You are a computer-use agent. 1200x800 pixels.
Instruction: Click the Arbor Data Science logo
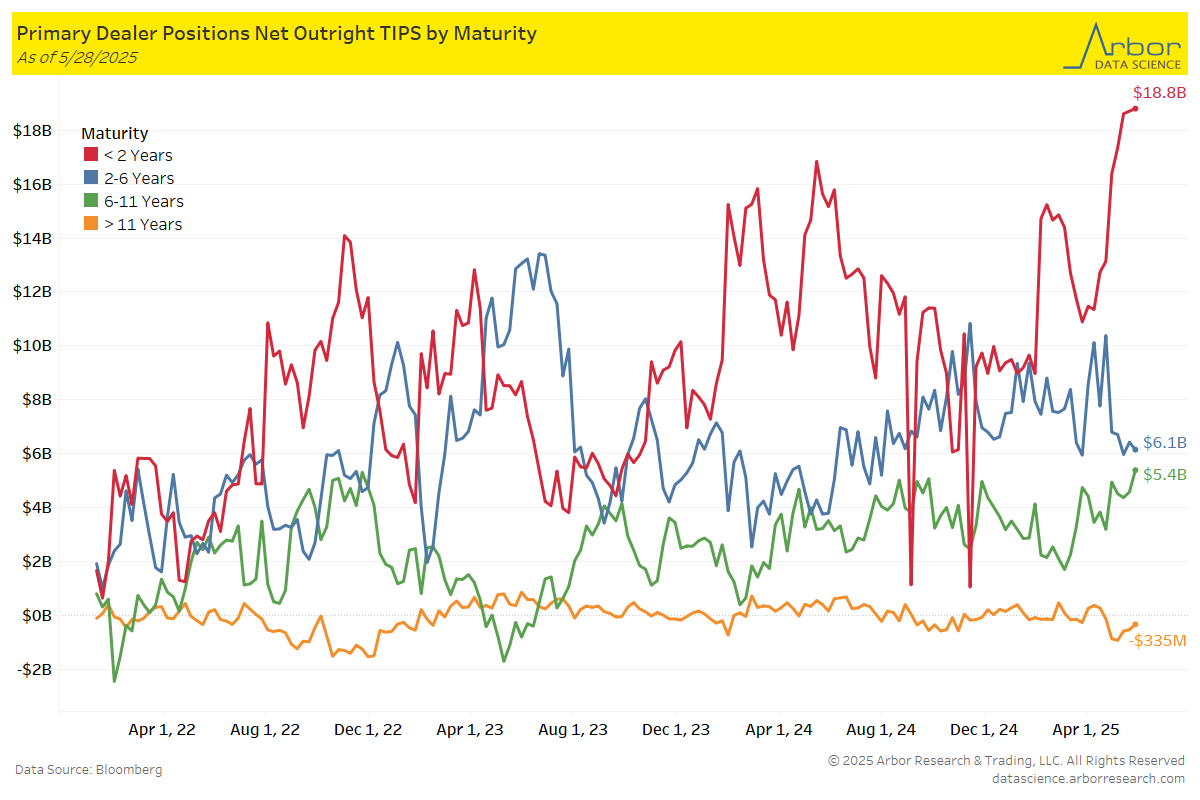click(x=1123, y=45)
